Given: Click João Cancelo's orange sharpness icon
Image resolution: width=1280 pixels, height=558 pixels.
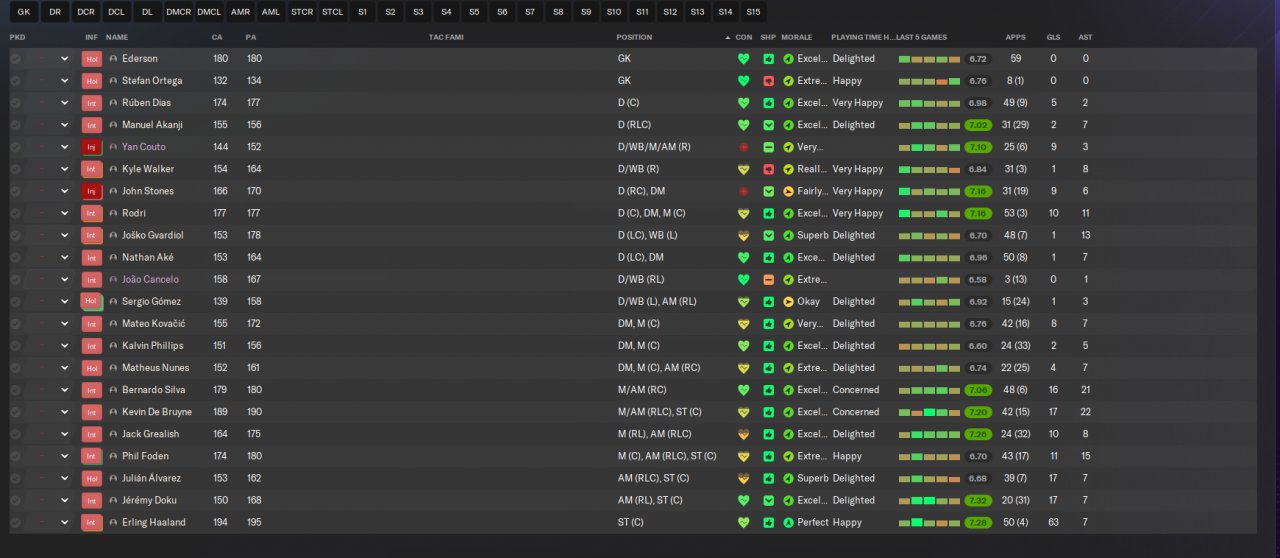Looking at the screenshot, I should click(x=768, y=279).
